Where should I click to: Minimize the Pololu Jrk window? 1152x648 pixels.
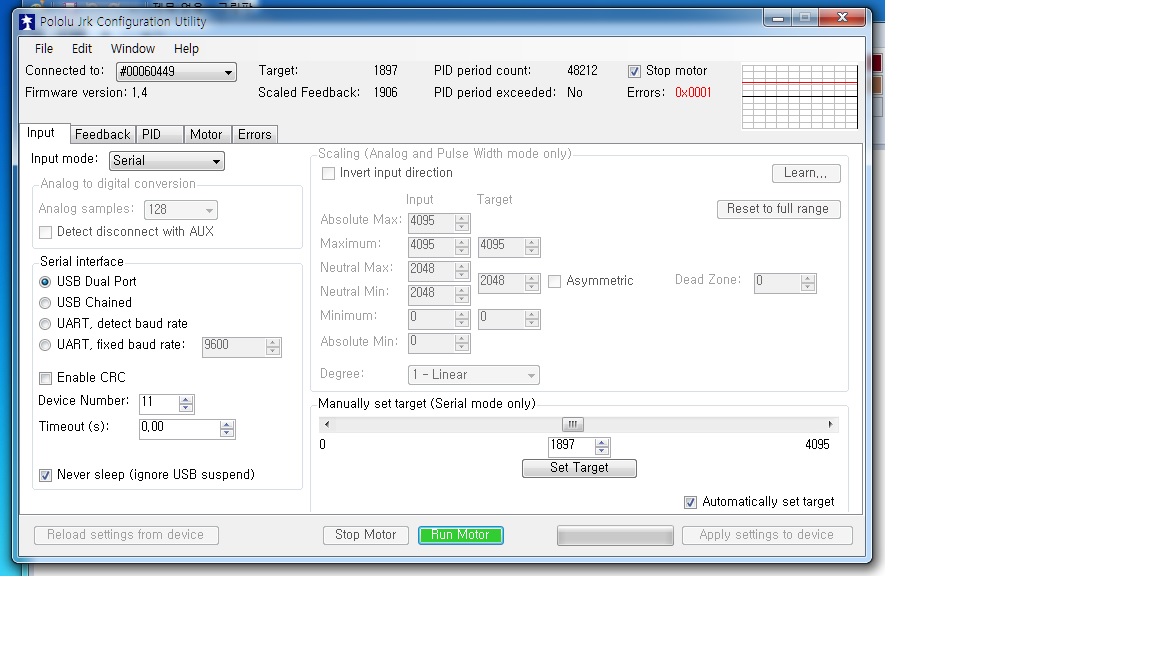(x=778, y=18)
